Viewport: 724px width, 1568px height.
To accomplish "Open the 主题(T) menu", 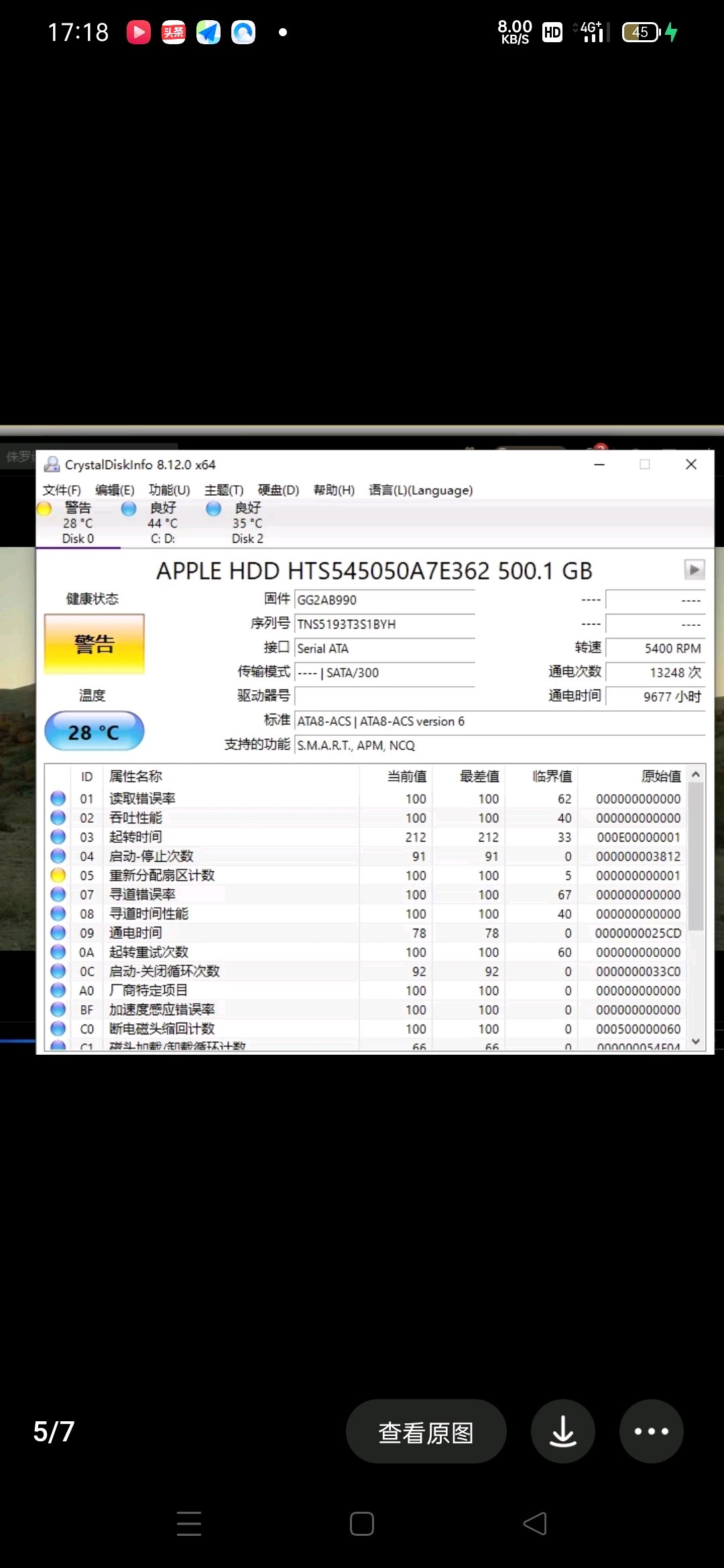I will click(x=224, y=490).
